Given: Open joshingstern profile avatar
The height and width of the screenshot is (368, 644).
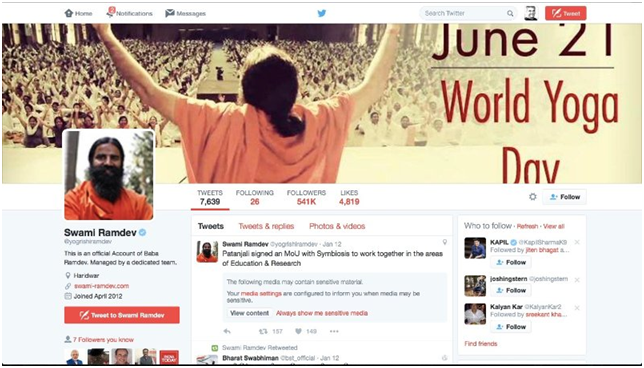Looking at the screenshot, I should (x=475, y=285).
